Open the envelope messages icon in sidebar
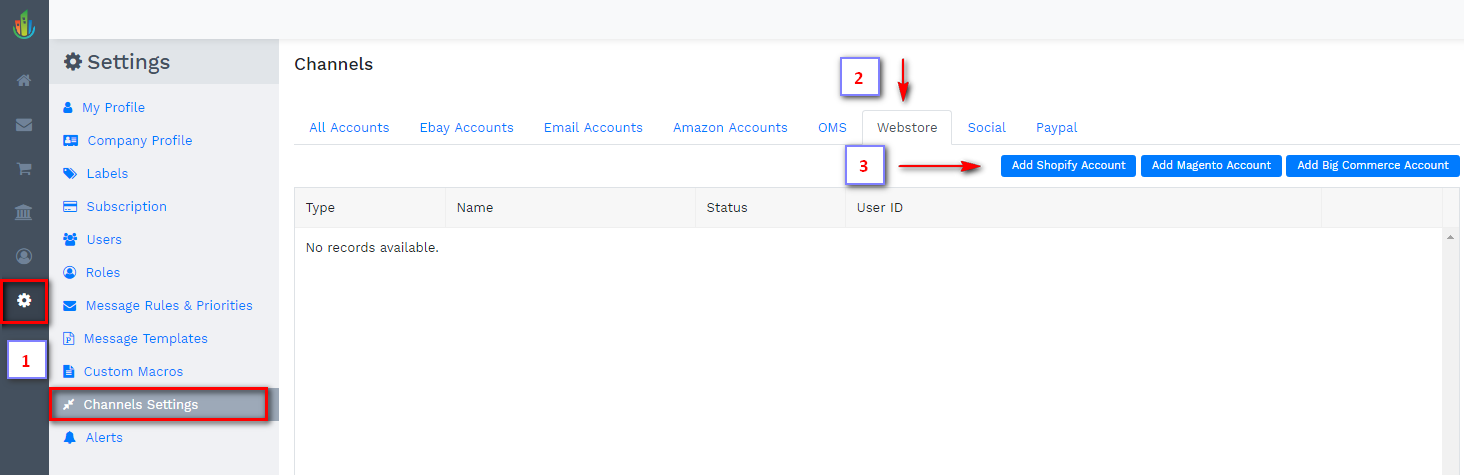 tap(24, 125)
